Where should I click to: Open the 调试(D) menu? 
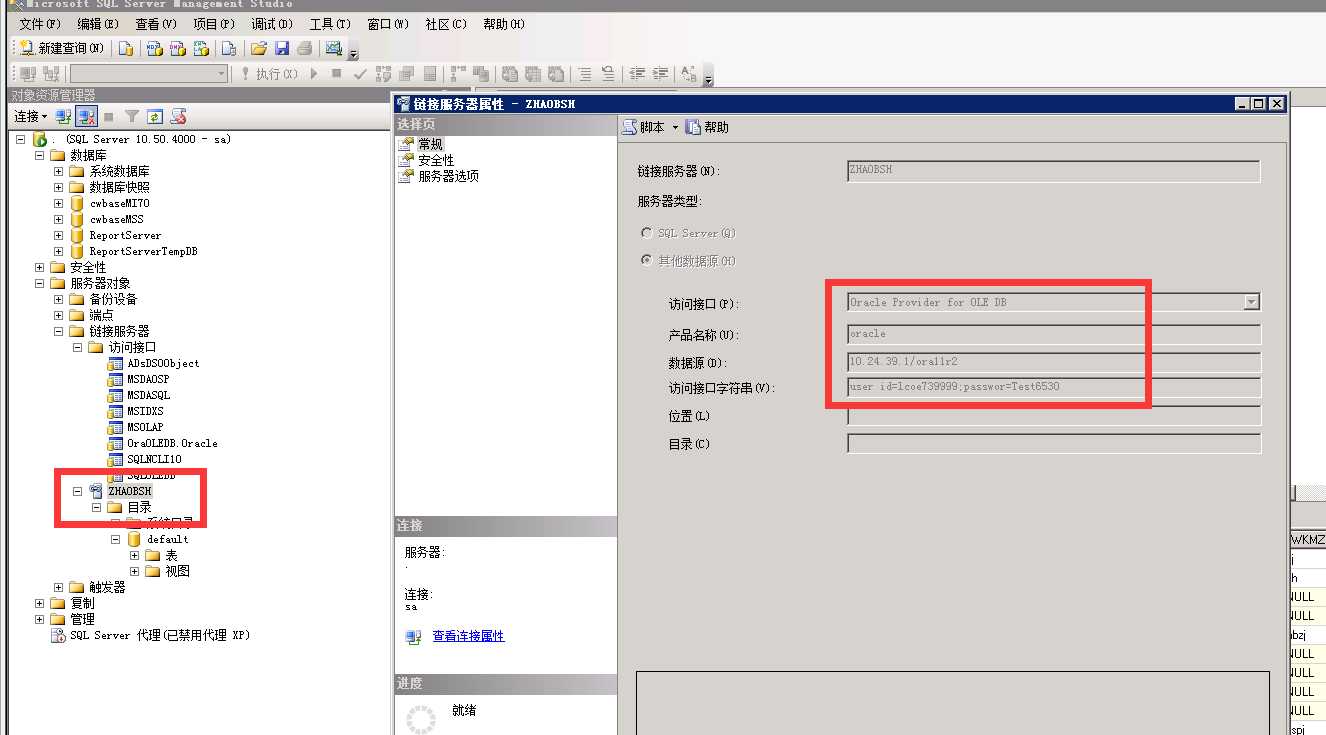click(x=272, y=24)
